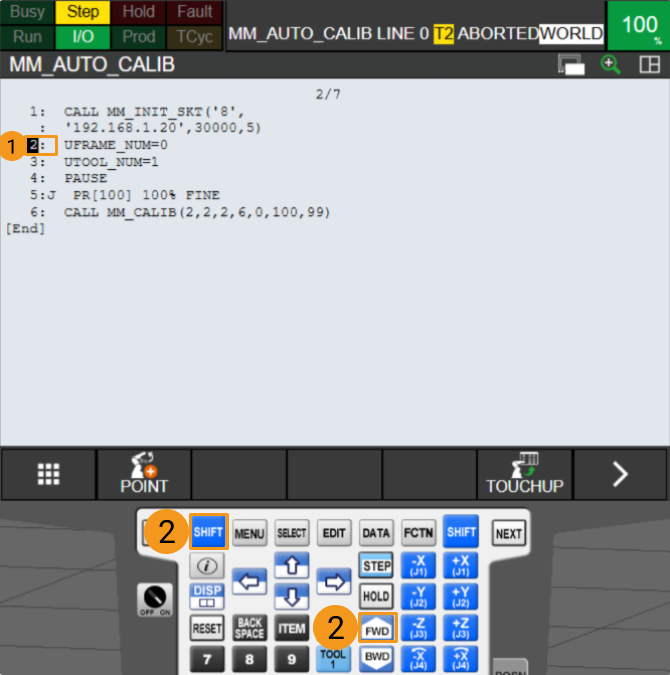This screenshot has width=670, height=675.
Task: Click the right SHIFT key
Action: pyautogui.click(x=461, y=532)
